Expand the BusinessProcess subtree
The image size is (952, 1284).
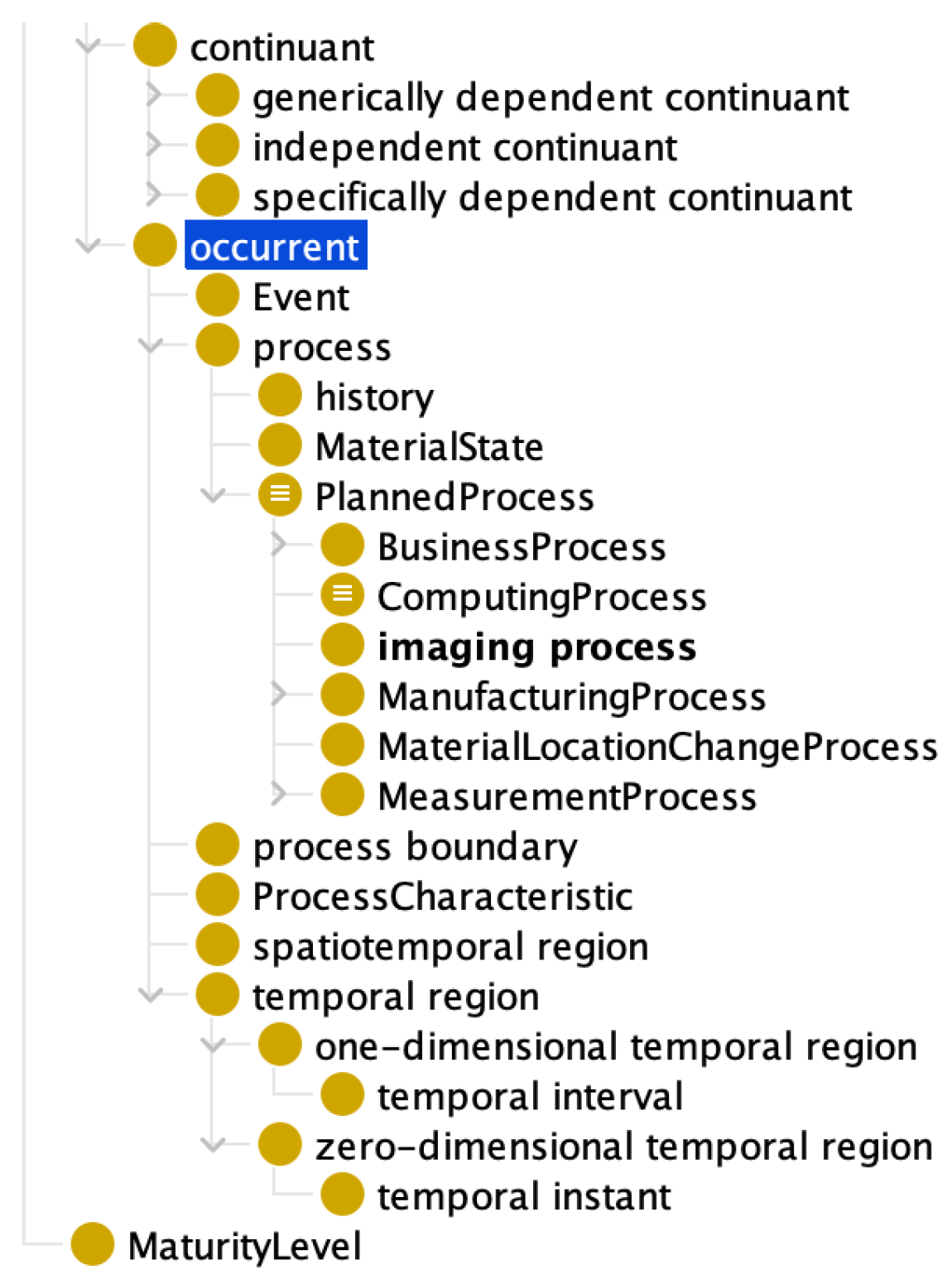click(279, 545)
